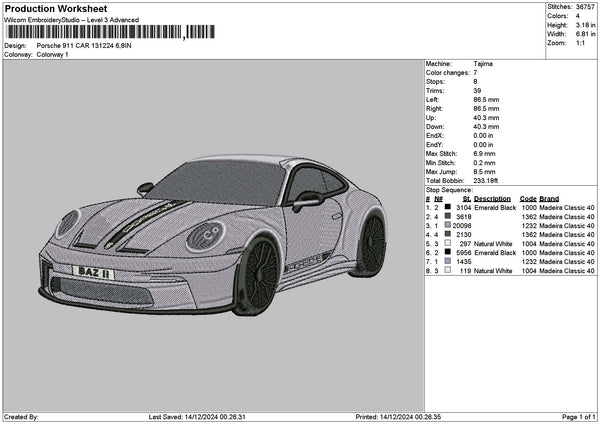Click the Page 1 of 1 indicator
Viewport: 600px width, 424px height.
coord(577,417)
